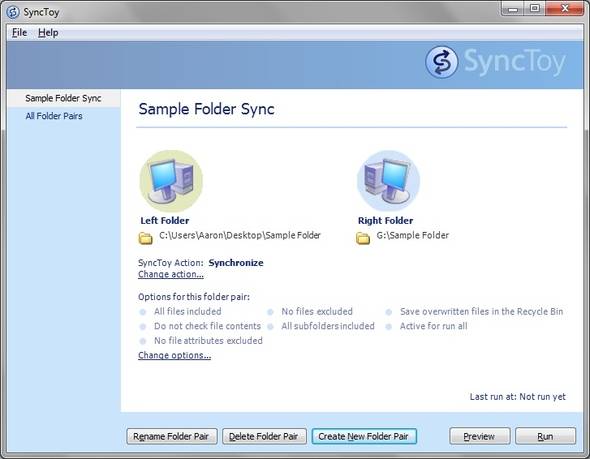Viewport: 590px width, 459px height.
Task: Click the Run button
Action: (545, 436)
